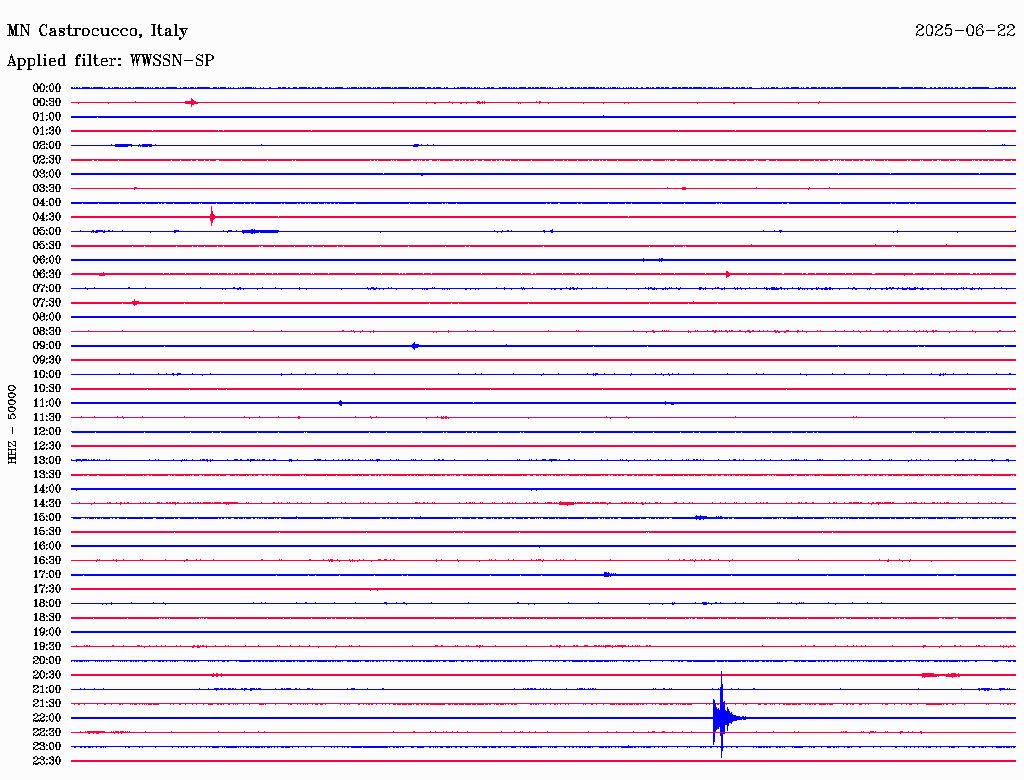
Task: Click the 16:30 time label
Action: tap(47, 561)
